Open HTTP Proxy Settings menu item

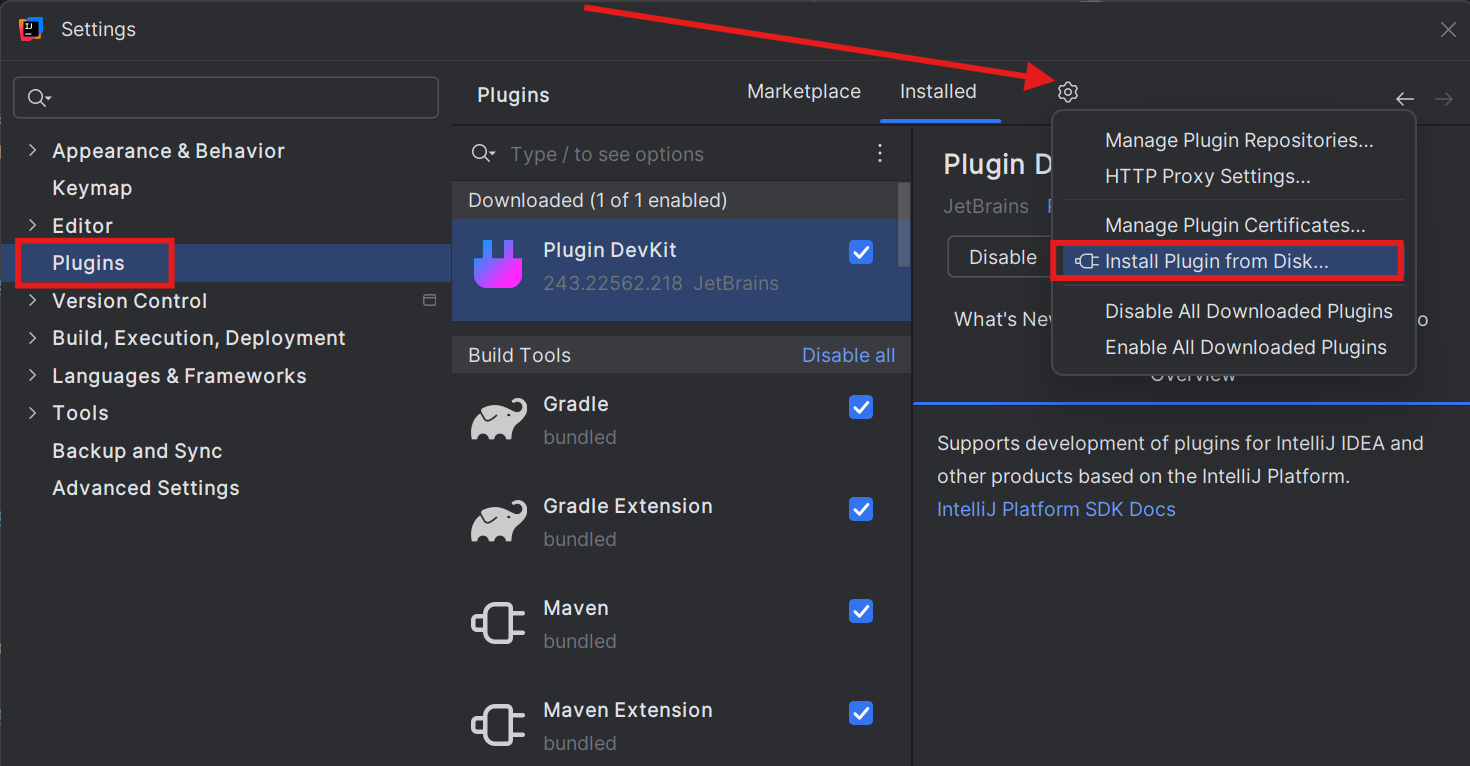(x=1208, y=176)
